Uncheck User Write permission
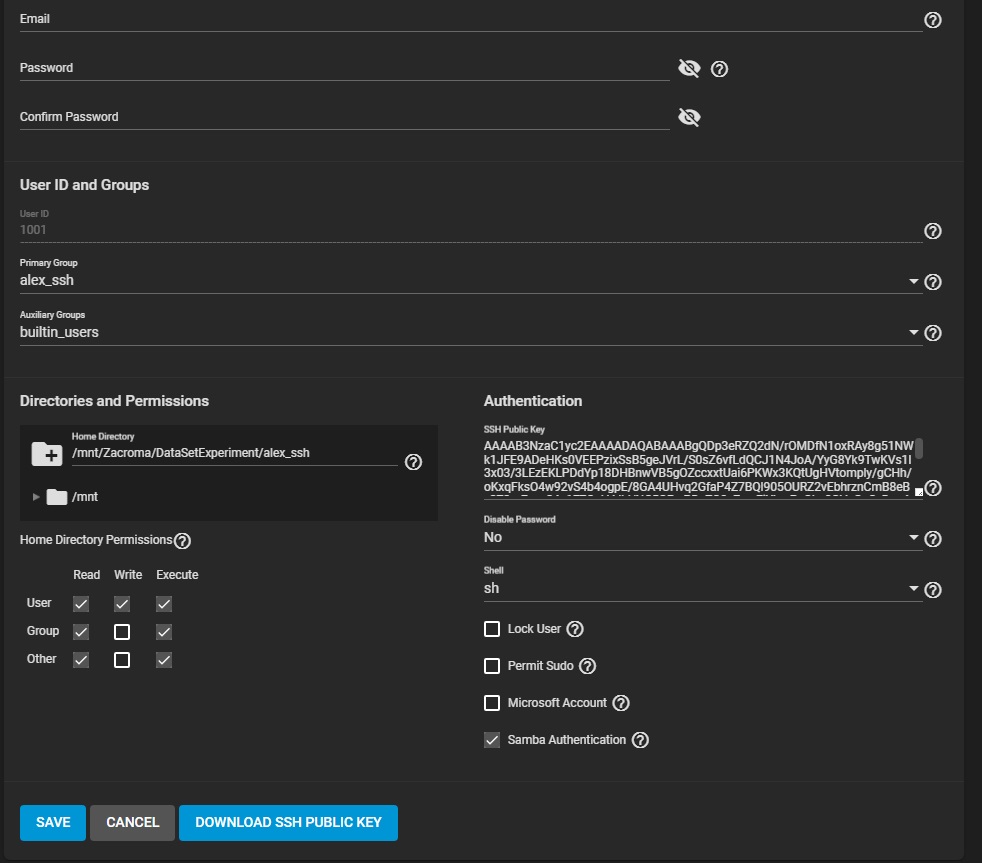 pyautogui.click(x=122, y=604)
